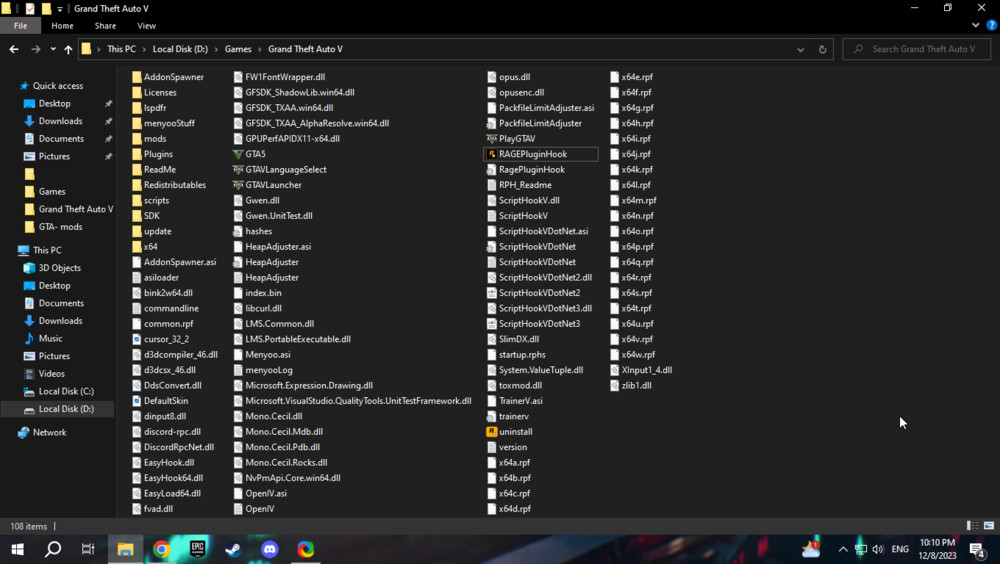Open Google Chrome from the taskbar
This screenshot has width=1000, height=564.
[161, 549]
